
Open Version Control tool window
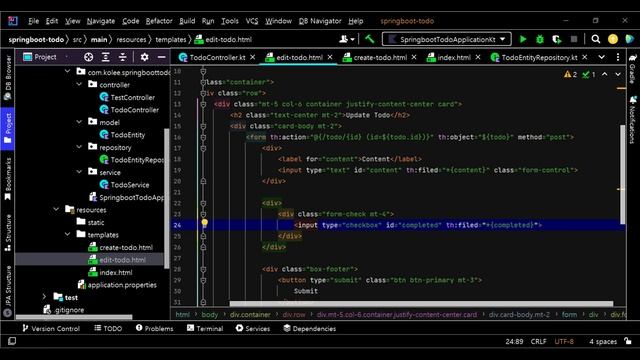[51, 329]
